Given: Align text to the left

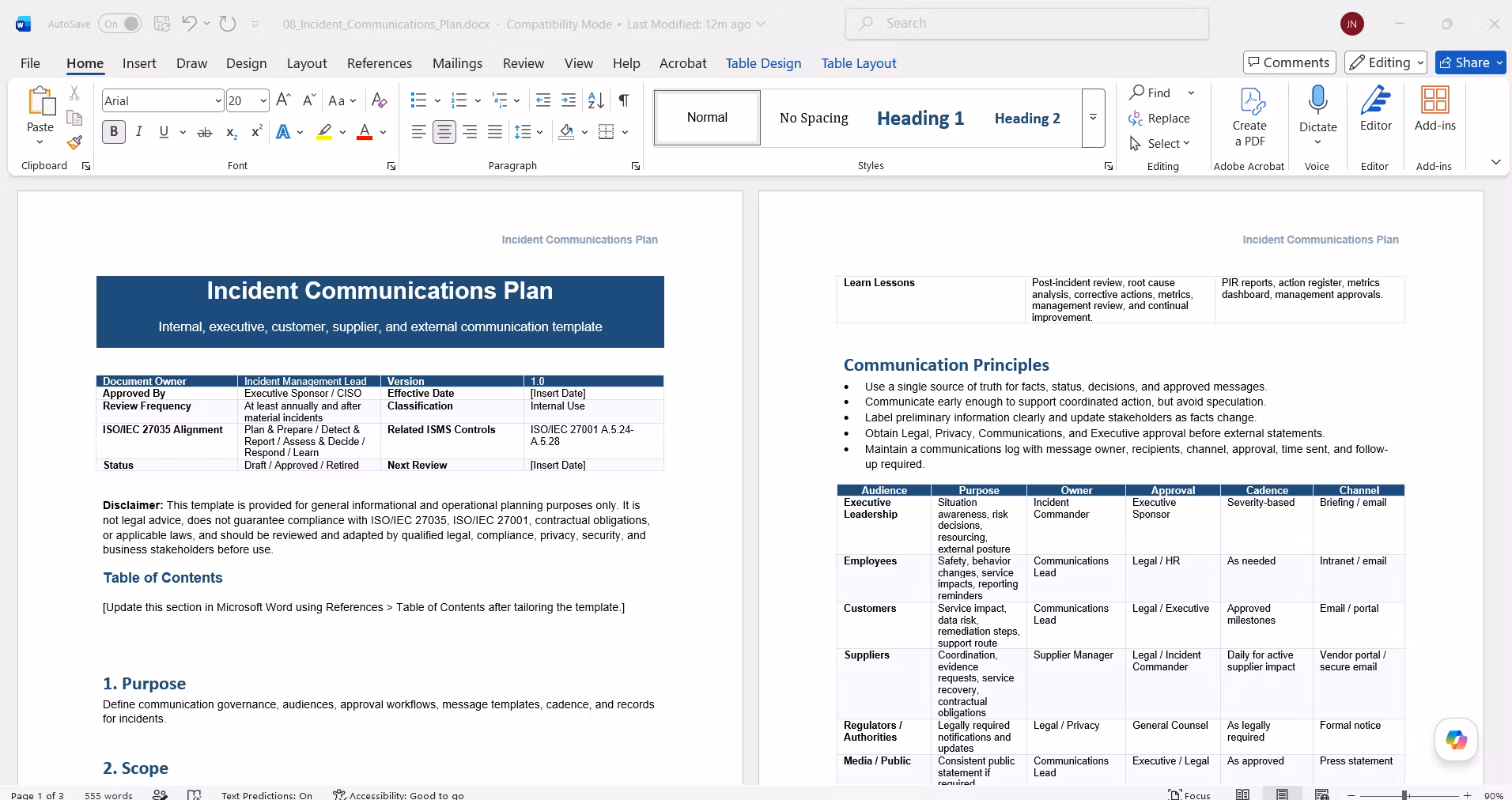Looking at the screenshot, I should coord(419,132).
